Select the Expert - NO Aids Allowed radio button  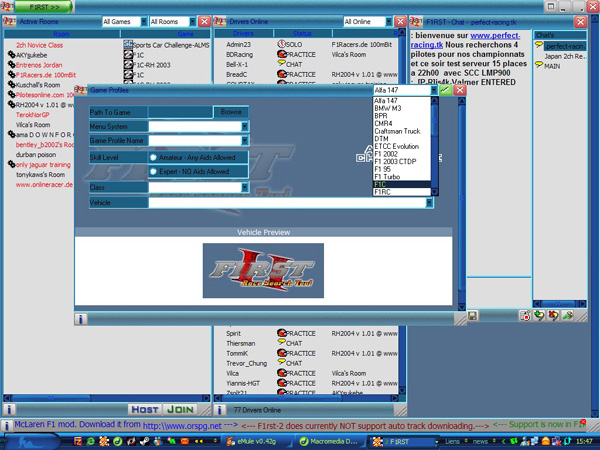153,171
